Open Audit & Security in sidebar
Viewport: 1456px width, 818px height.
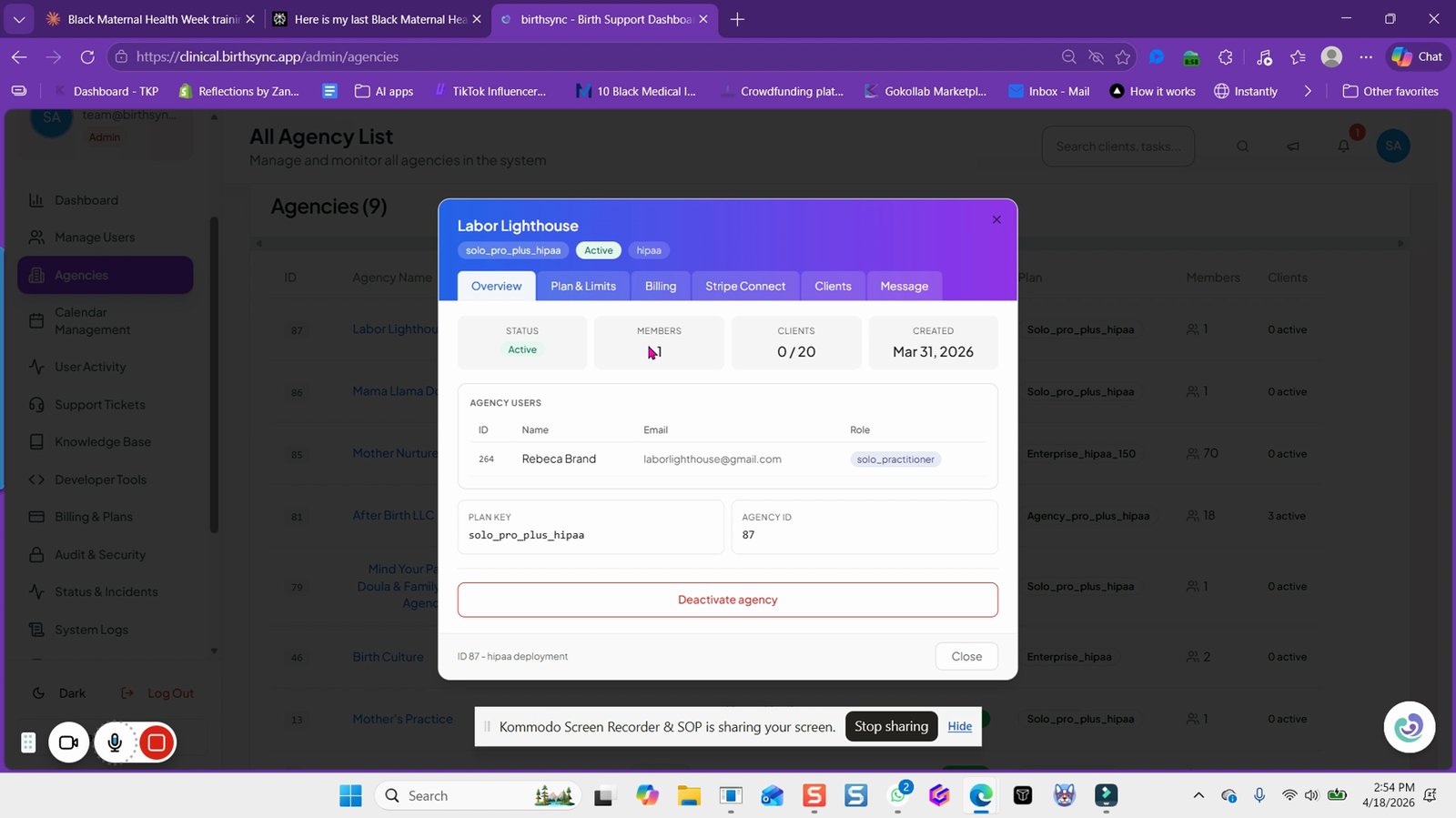click(x=100, y=554)
